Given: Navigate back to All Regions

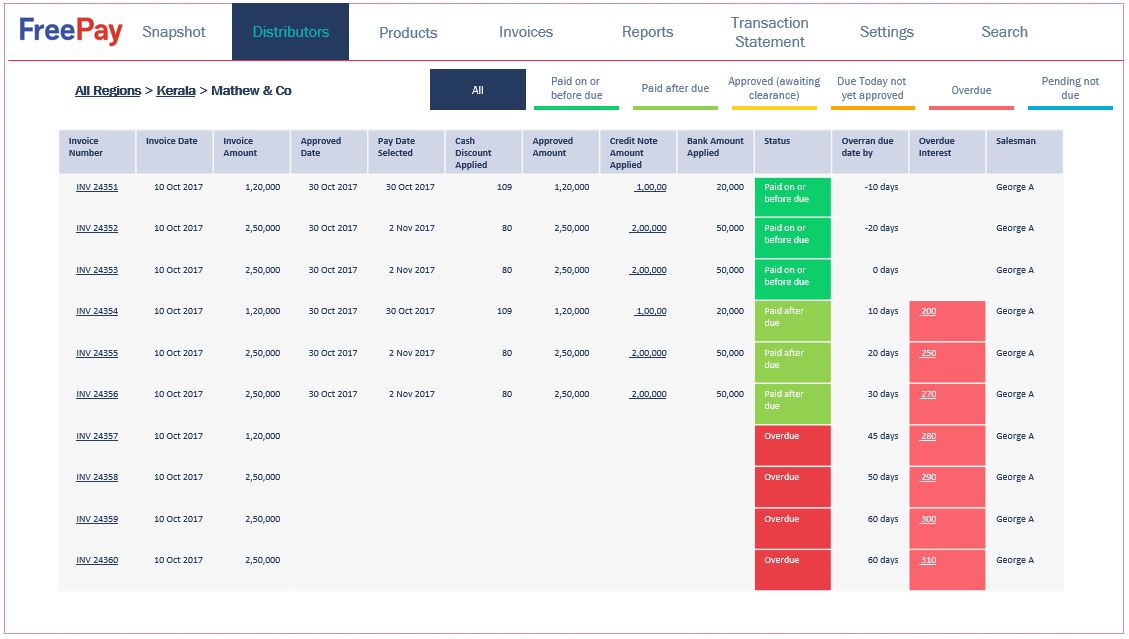Looking at the screenshot, I should [x=108, y=89].
